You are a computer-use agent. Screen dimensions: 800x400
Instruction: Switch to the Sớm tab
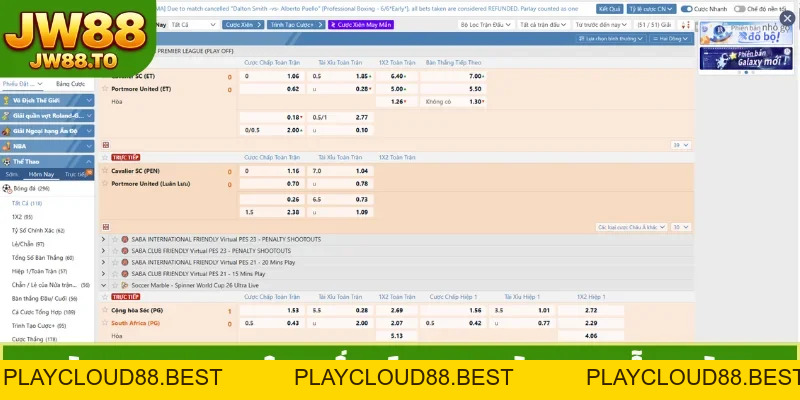click(12, 174)
